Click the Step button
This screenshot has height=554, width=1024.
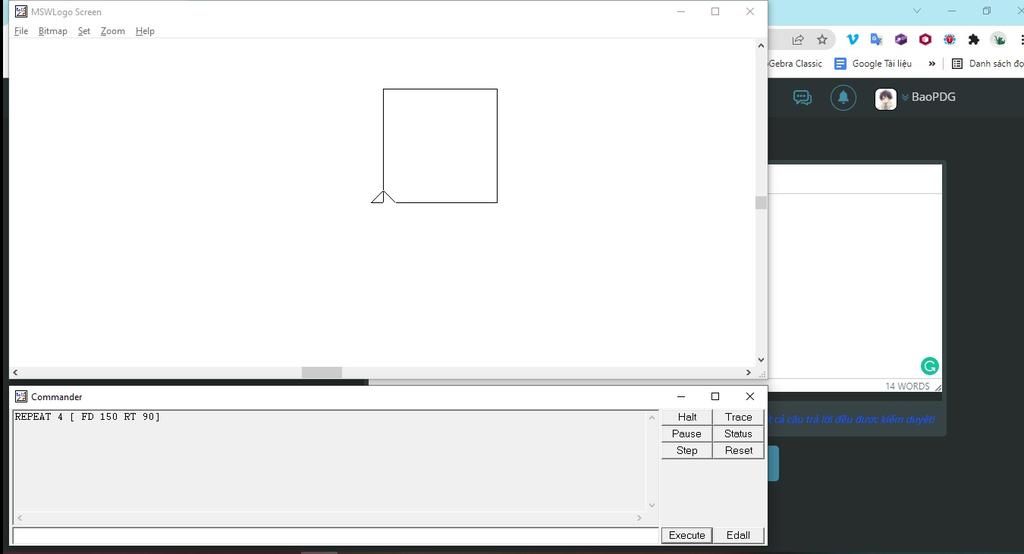[x=686, y=450]
